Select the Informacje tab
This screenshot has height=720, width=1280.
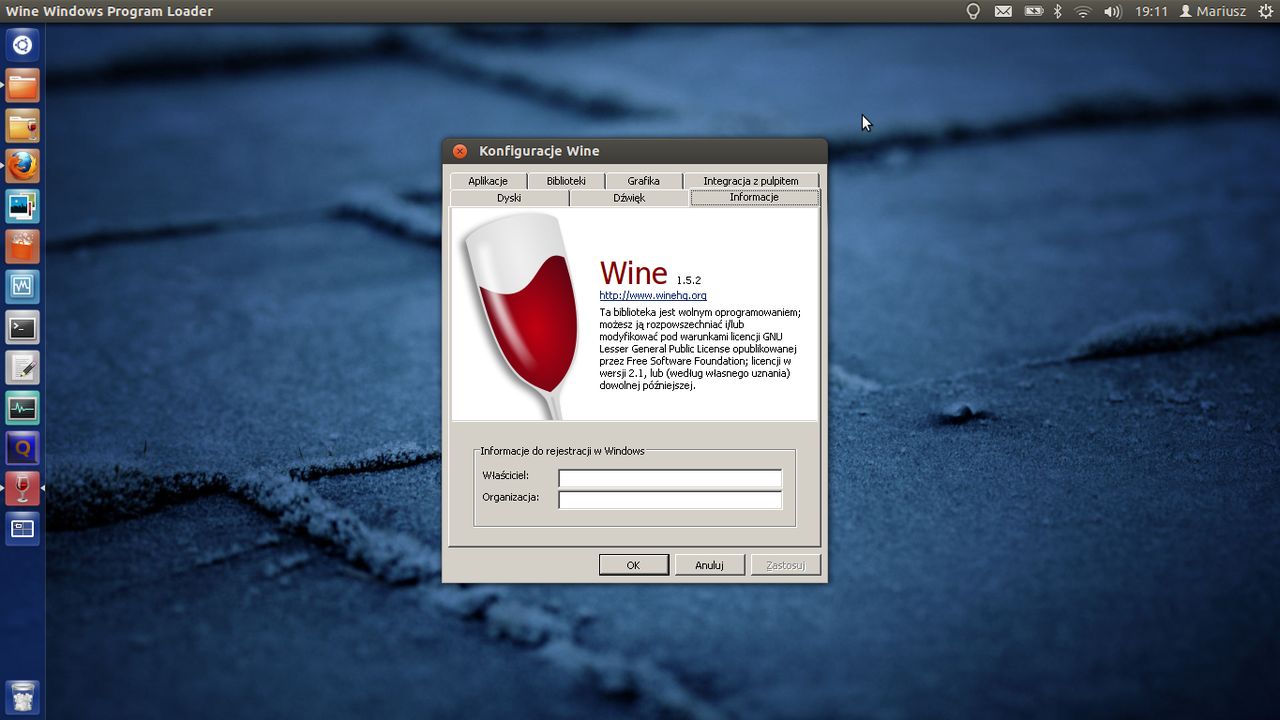pyautogui.click(x=754, y=197)
